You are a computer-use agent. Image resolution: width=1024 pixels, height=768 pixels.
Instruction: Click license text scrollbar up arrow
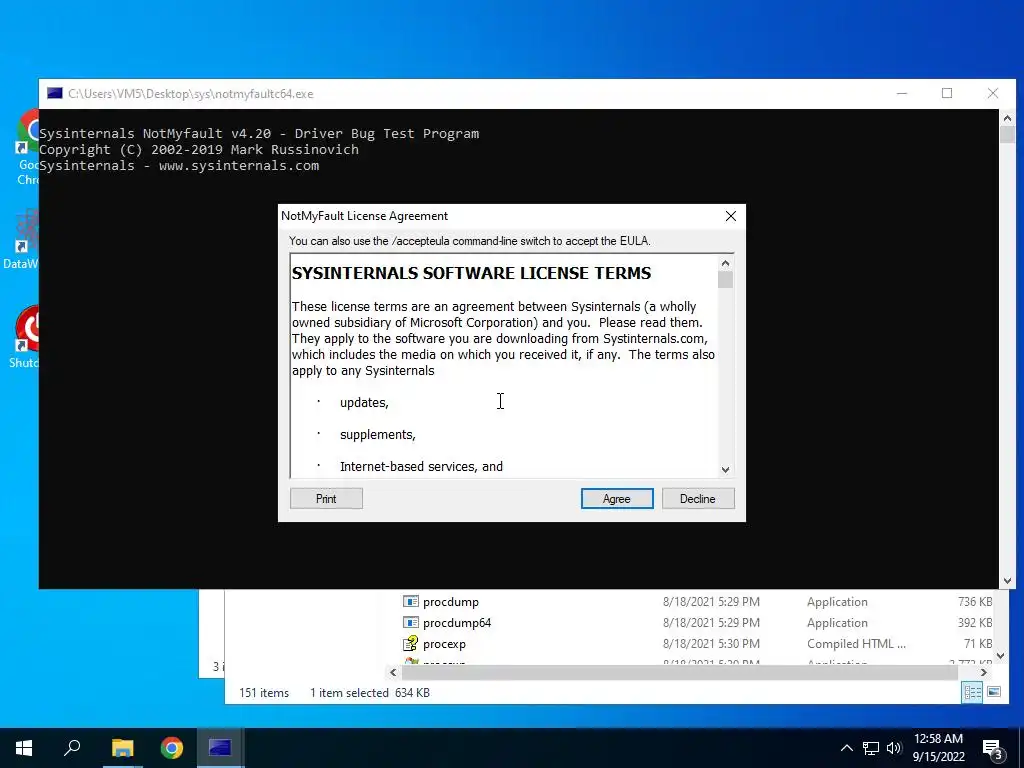click(725, 263)
